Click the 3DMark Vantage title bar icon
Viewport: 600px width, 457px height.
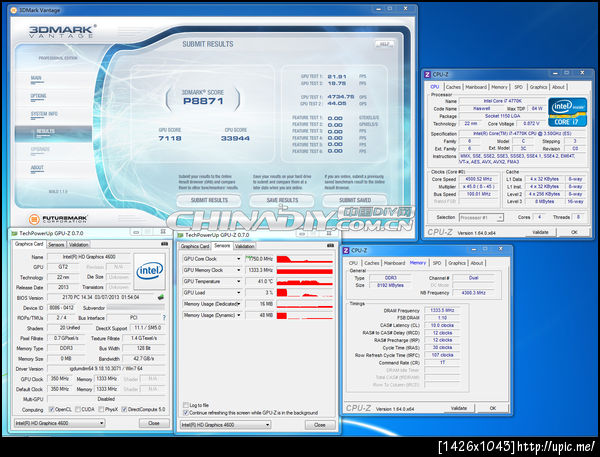pos(13,10)
